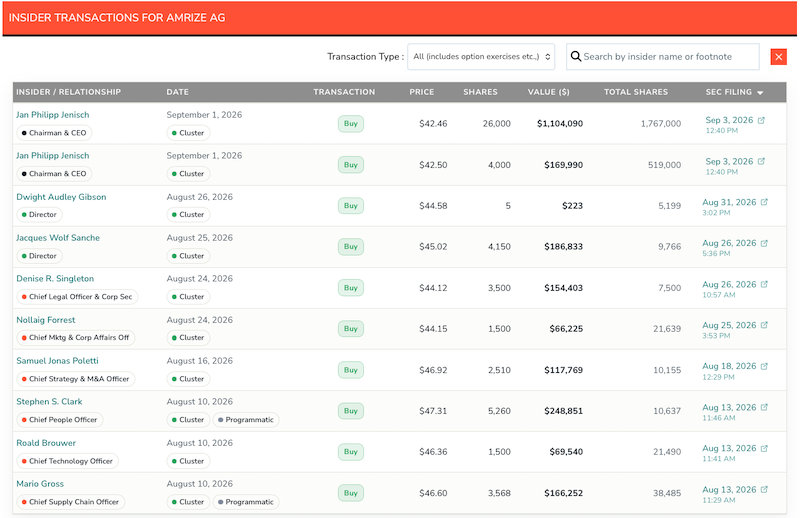Click Buy badge in Dwight Audley Gibson row
This screenshot has height=518, width=800.
tap(351, 206)
